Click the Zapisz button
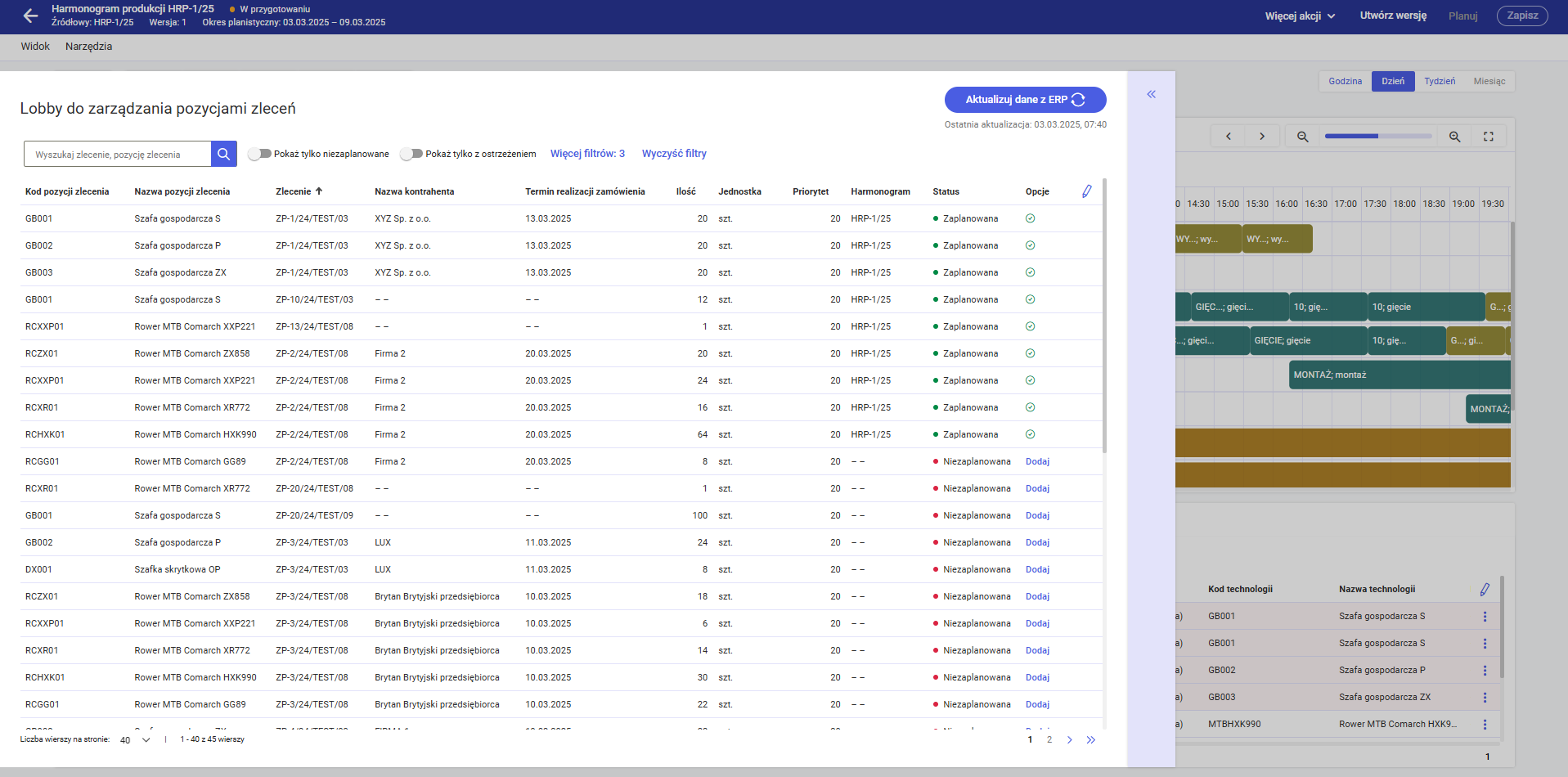Viewport: 1568px width, 777px height. [x=1522, y=16]
